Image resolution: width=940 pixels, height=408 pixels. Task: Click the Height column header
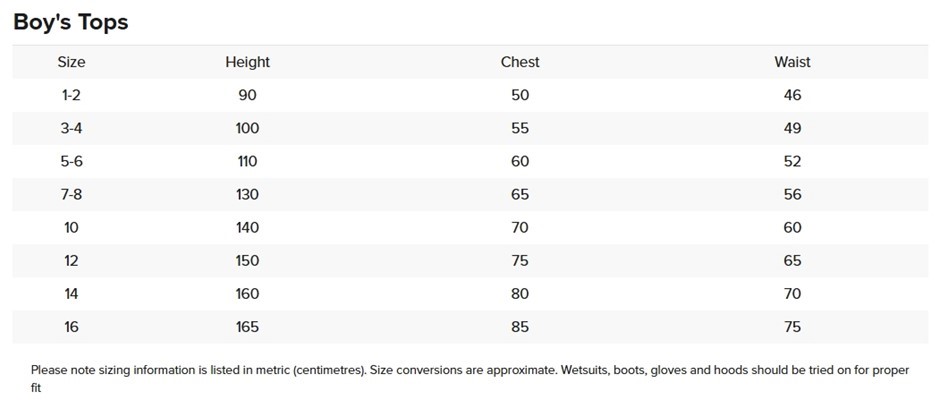click(x=247, y=62)
